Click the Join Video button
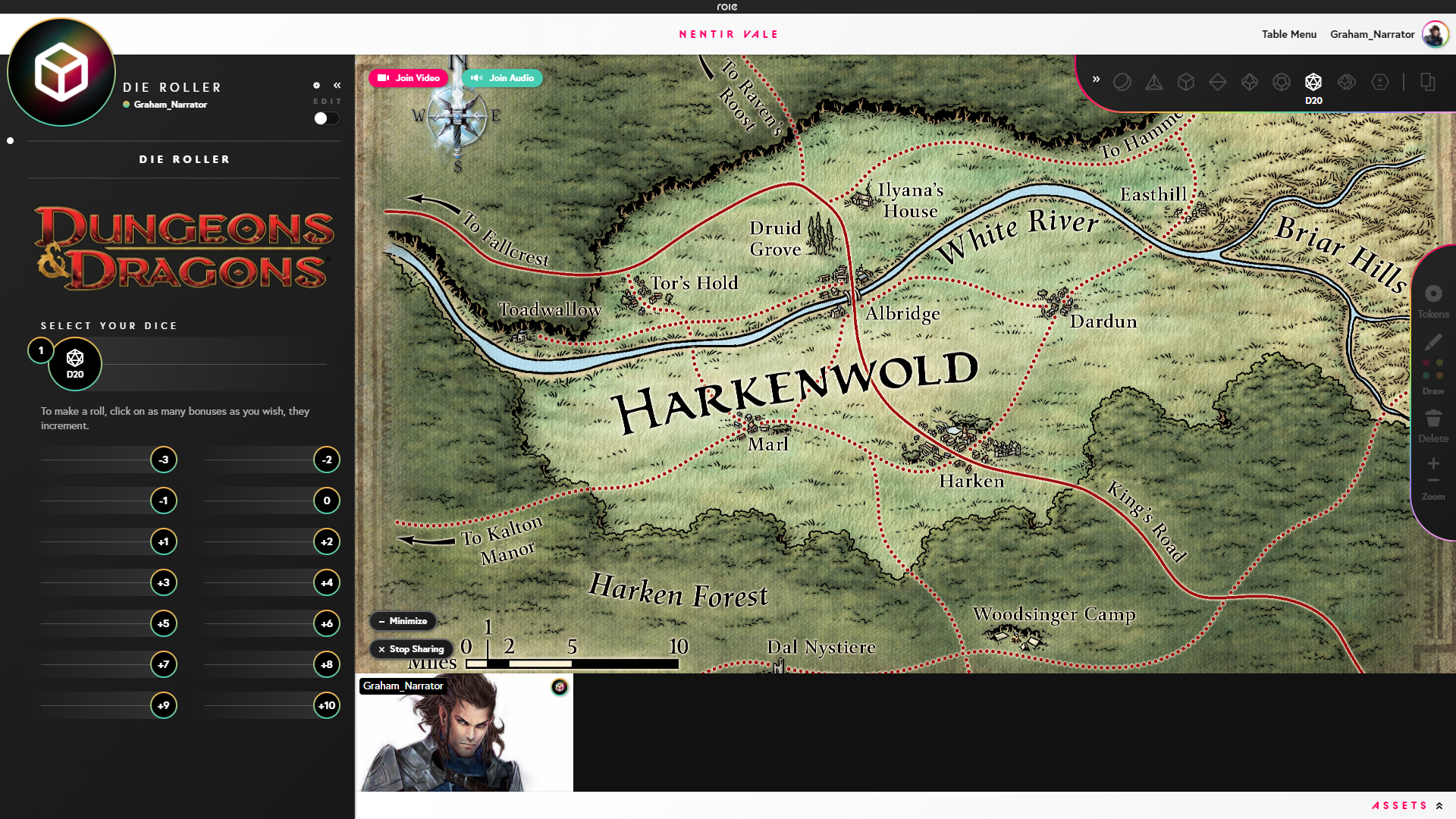The height and width of the screenshot is (819, 1456). click(409, 78)
